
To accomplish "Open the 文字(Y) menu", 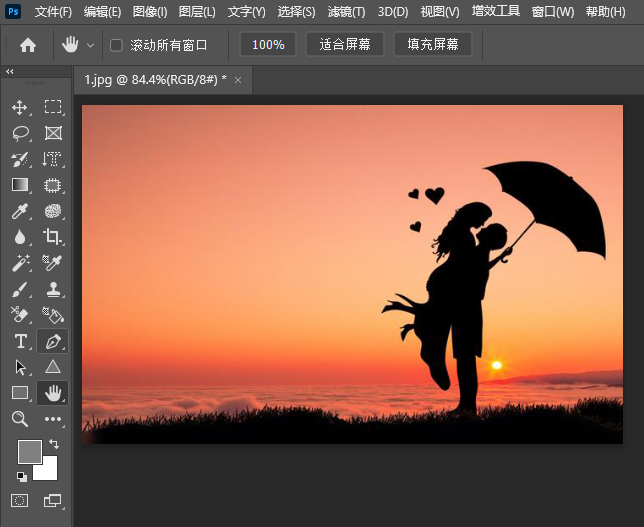I will point(246,12).
